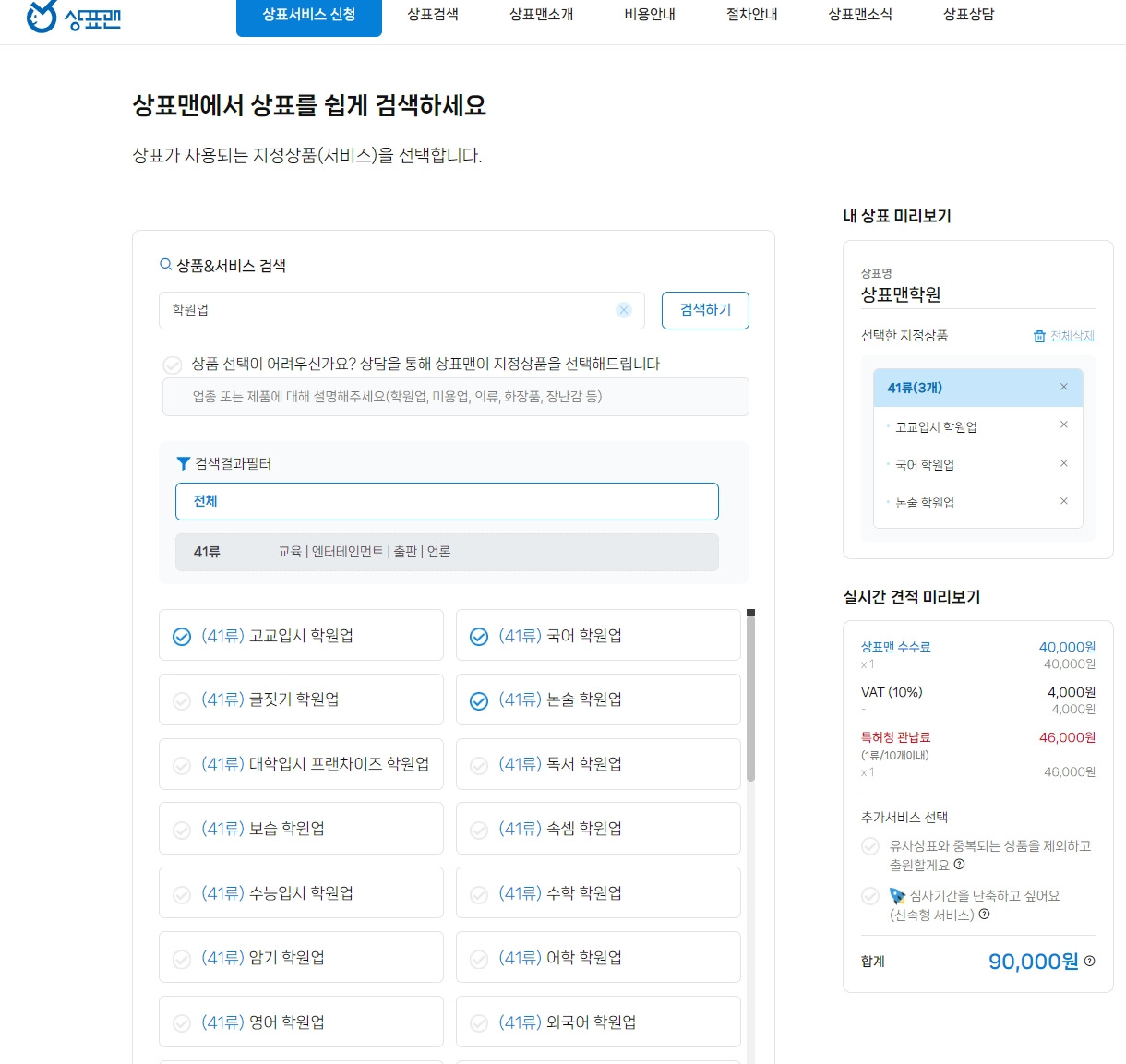Click 전체삭제 link

1072,336
